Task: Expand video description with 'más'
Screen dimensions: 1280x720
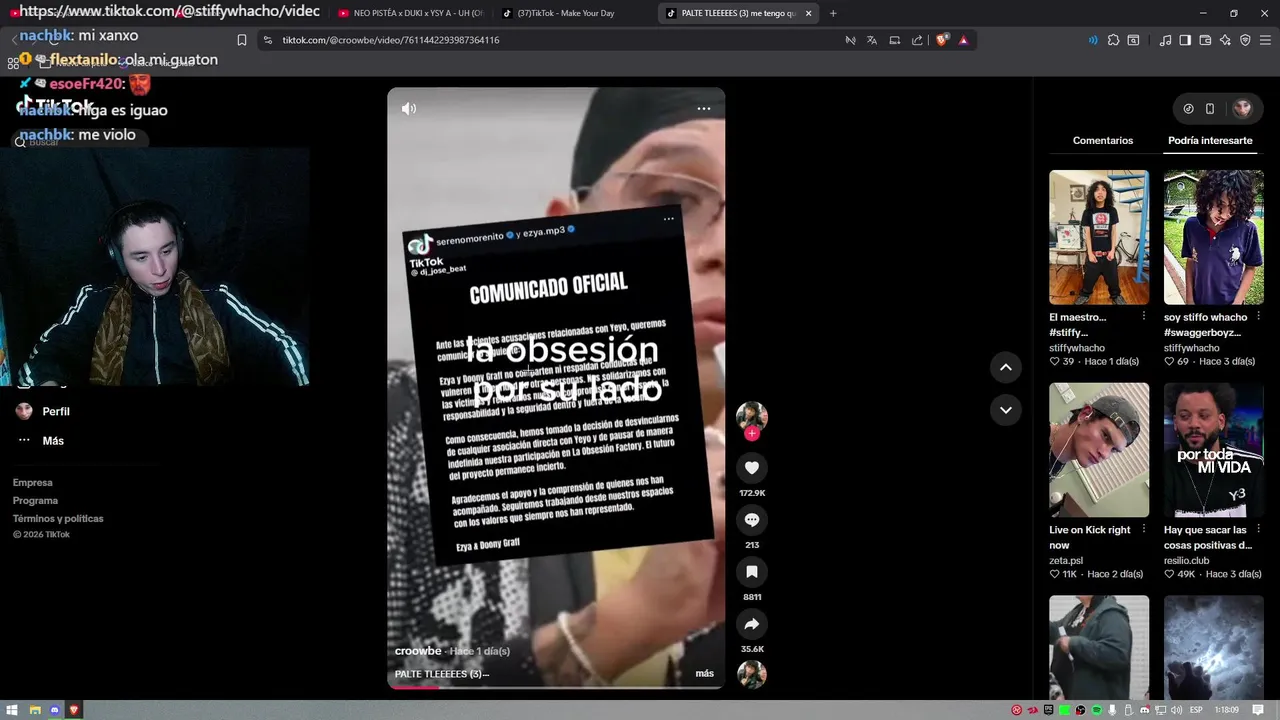Action: tap(705, 674)
